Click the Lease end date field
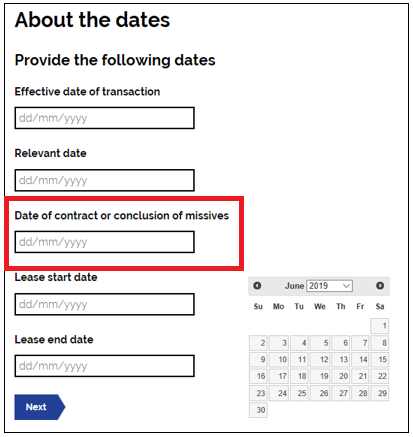 point(104,366)
